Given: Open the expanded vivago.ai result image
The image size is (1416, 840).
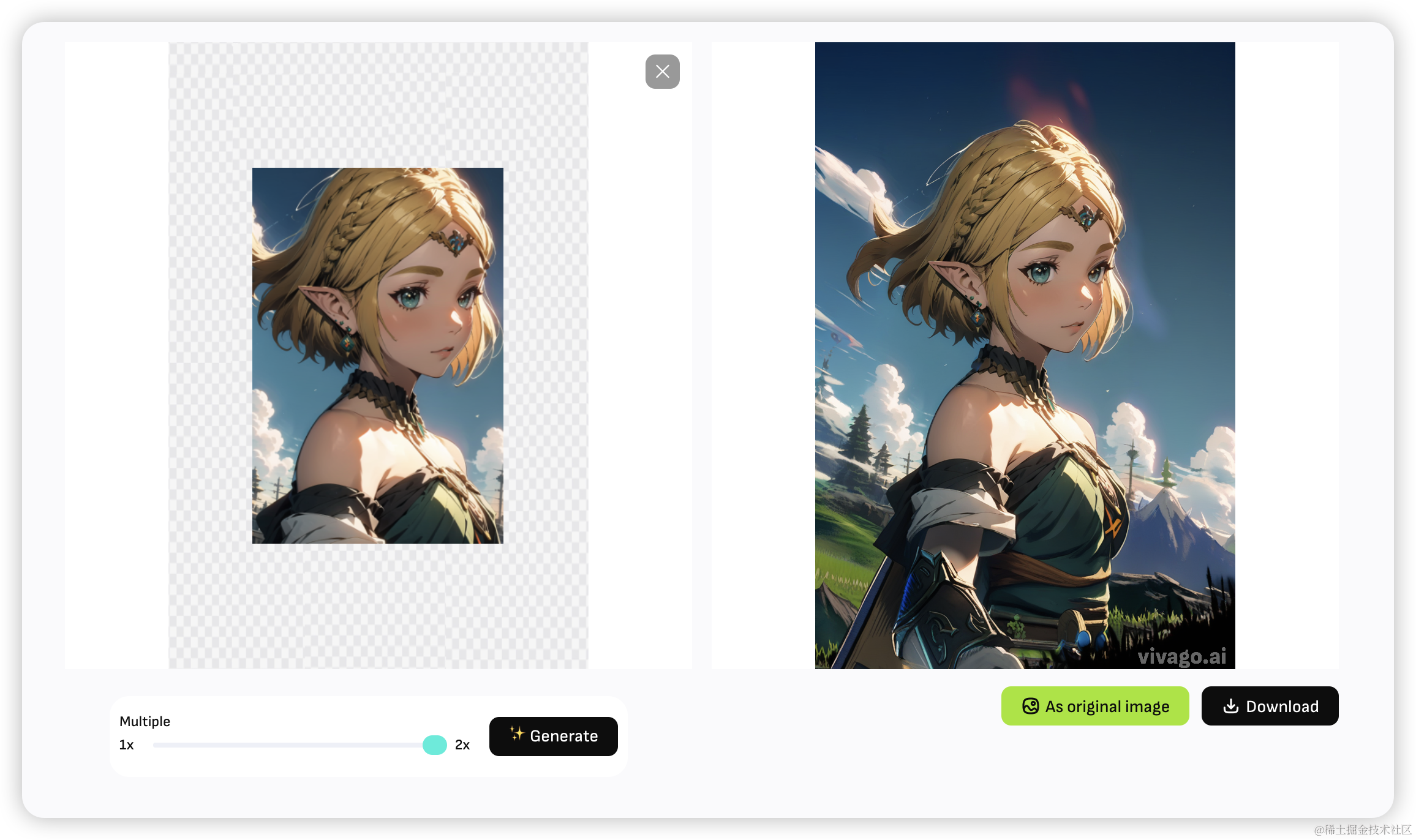Looking at the screenshot, I should [x=1025, y=356].
